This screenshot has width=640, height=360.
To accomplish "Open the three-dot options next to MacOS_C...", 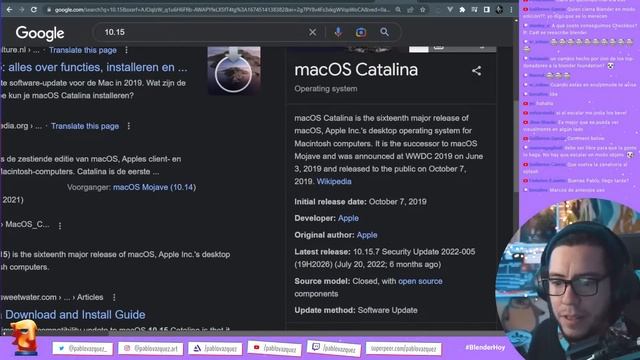I will point(60,225).
